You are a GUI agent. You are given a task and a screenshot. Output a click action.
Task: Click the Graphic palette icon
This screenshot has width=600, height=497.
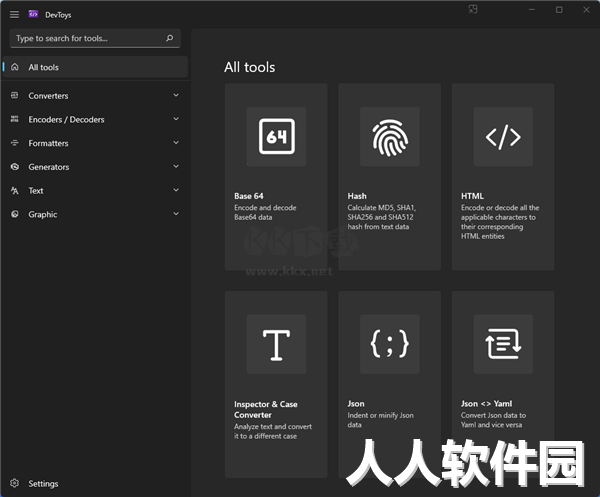pyautogui.click(x=15, y=214)
